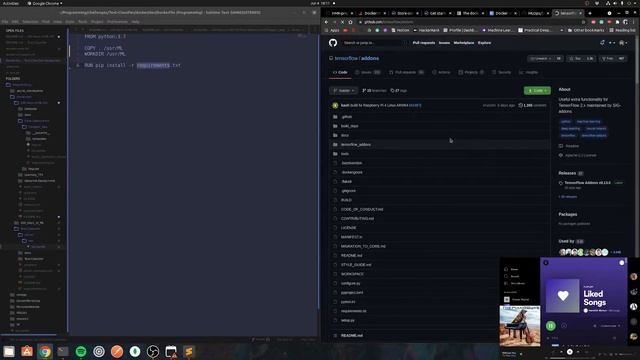Image resolution: width=640 pixels, height=360 pixels.
Task: Open CONTRIBUTING.md file
Action: coord(357,218)
